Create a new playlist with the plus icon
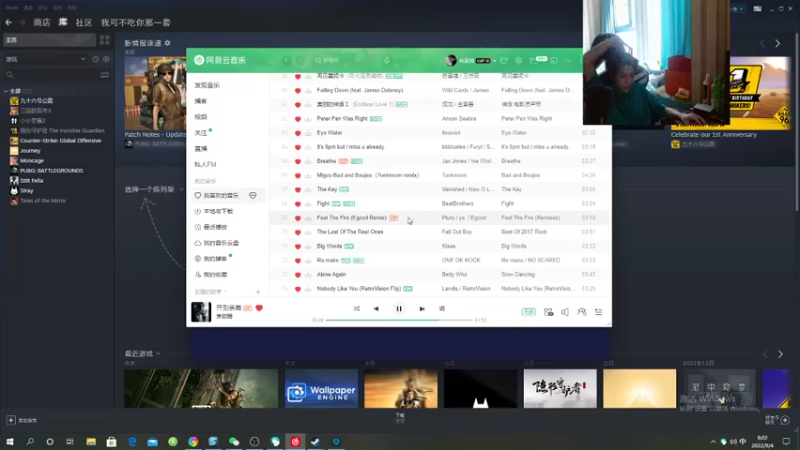800x450 pixels. (258, 292)
